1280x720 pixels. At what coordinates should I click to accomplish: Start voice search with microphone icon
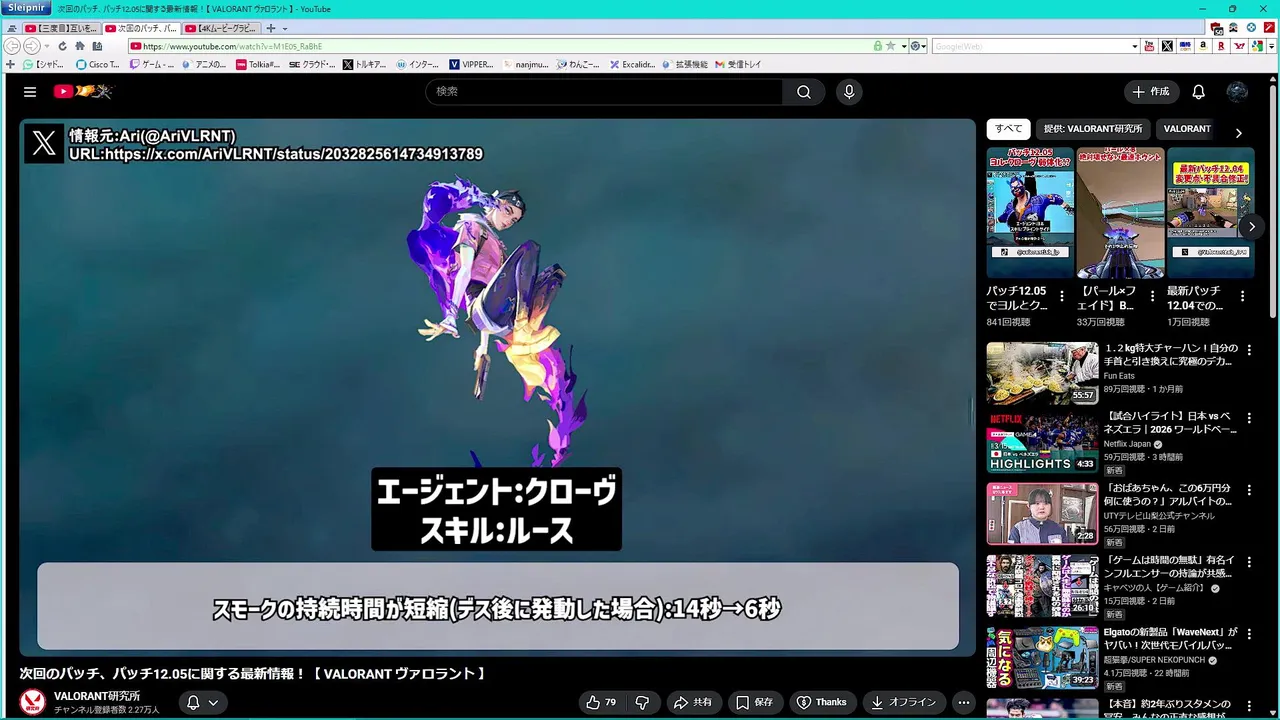coord(849,92)
